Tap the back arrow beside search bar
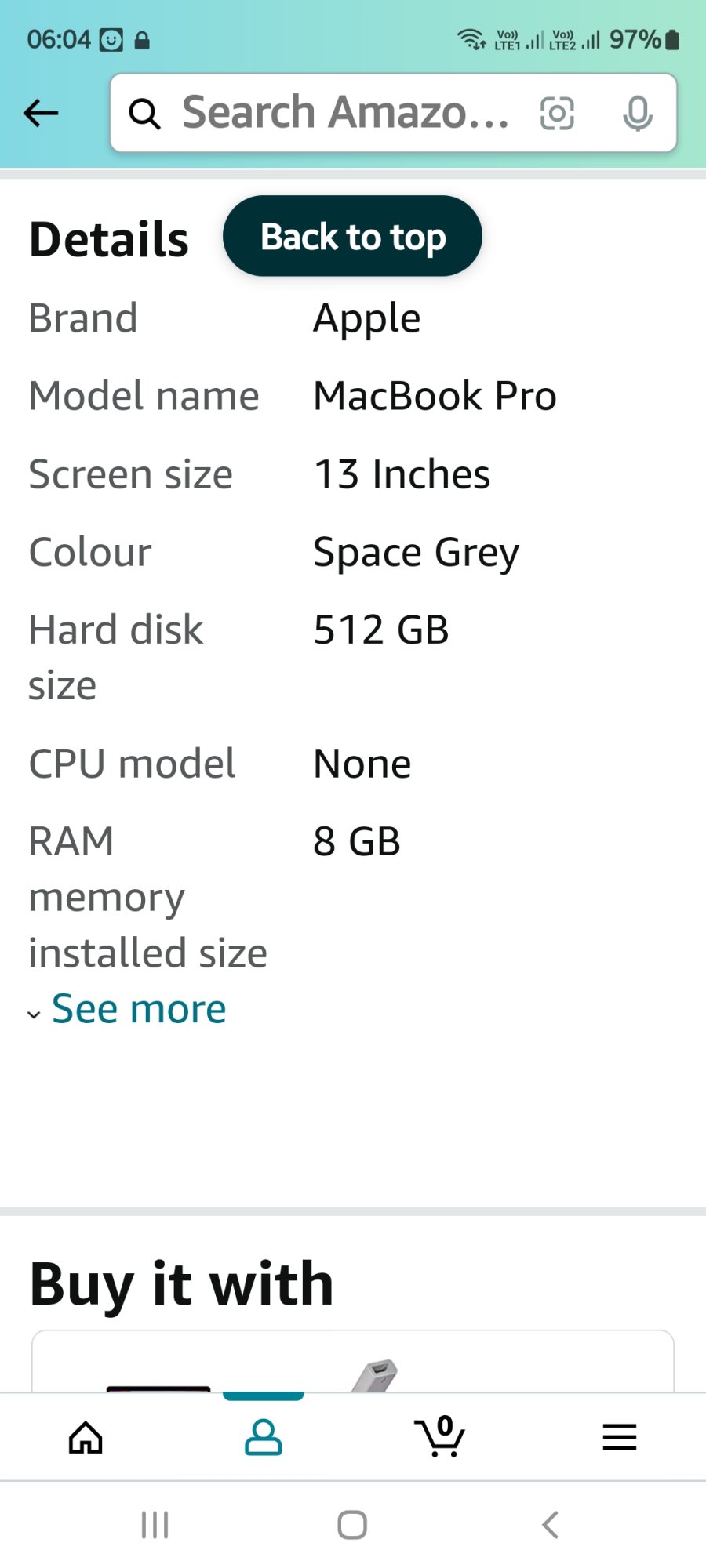The width and height of the screenshot is (706, 1568). click(x=41, y=113)
